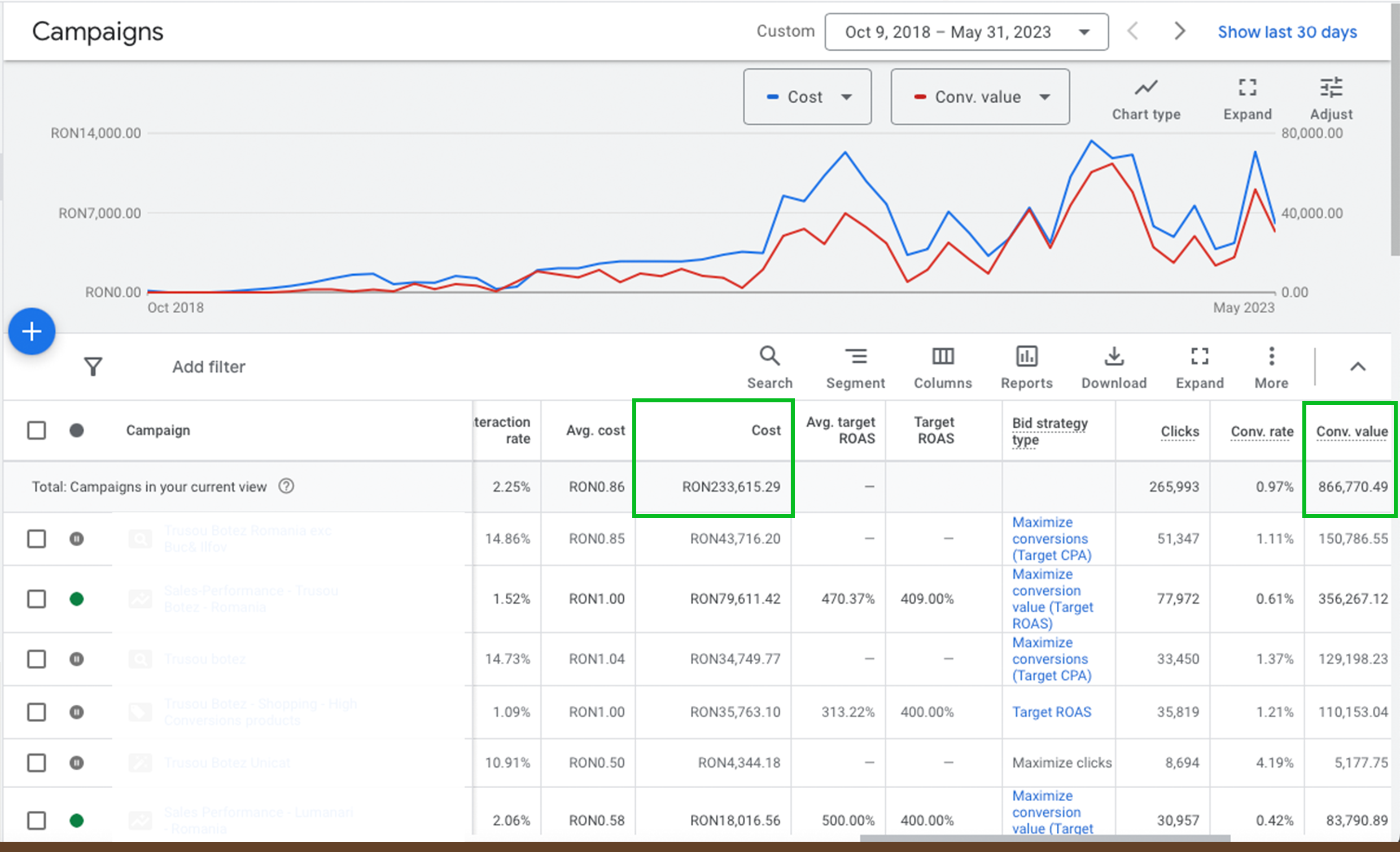
Task: Go to previous date range
Action: pyautogui.click(x=1132, y=31)
